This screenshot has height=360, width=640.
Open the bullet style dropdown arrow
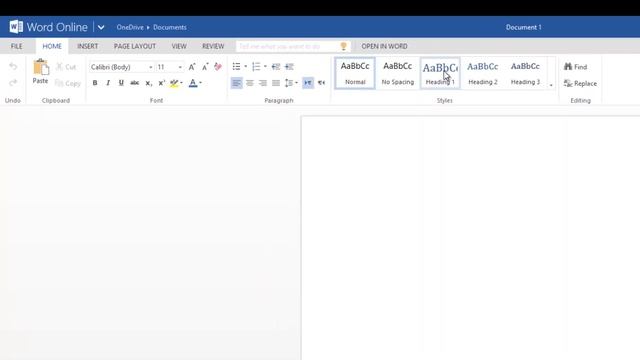tap(245, 67)
